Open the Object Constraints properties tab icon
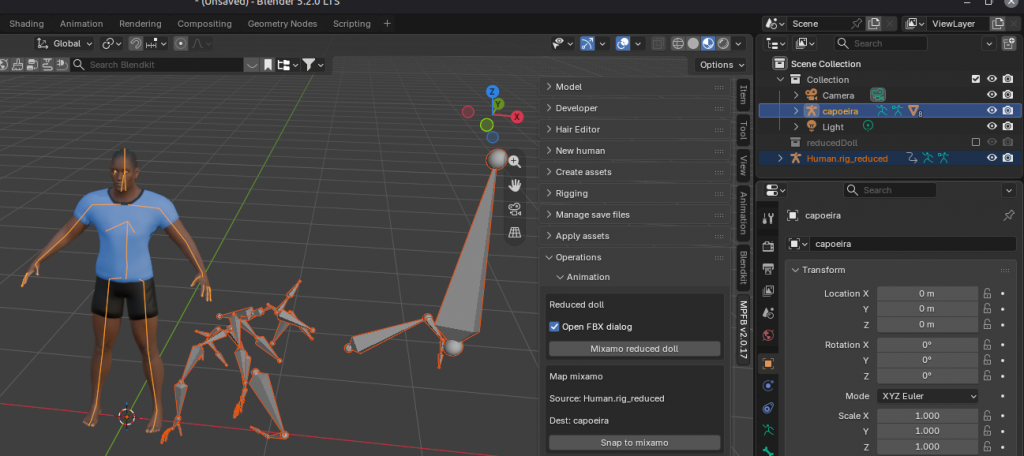The width and height of the screenshot is (1024, 456). tap(769, 408)
